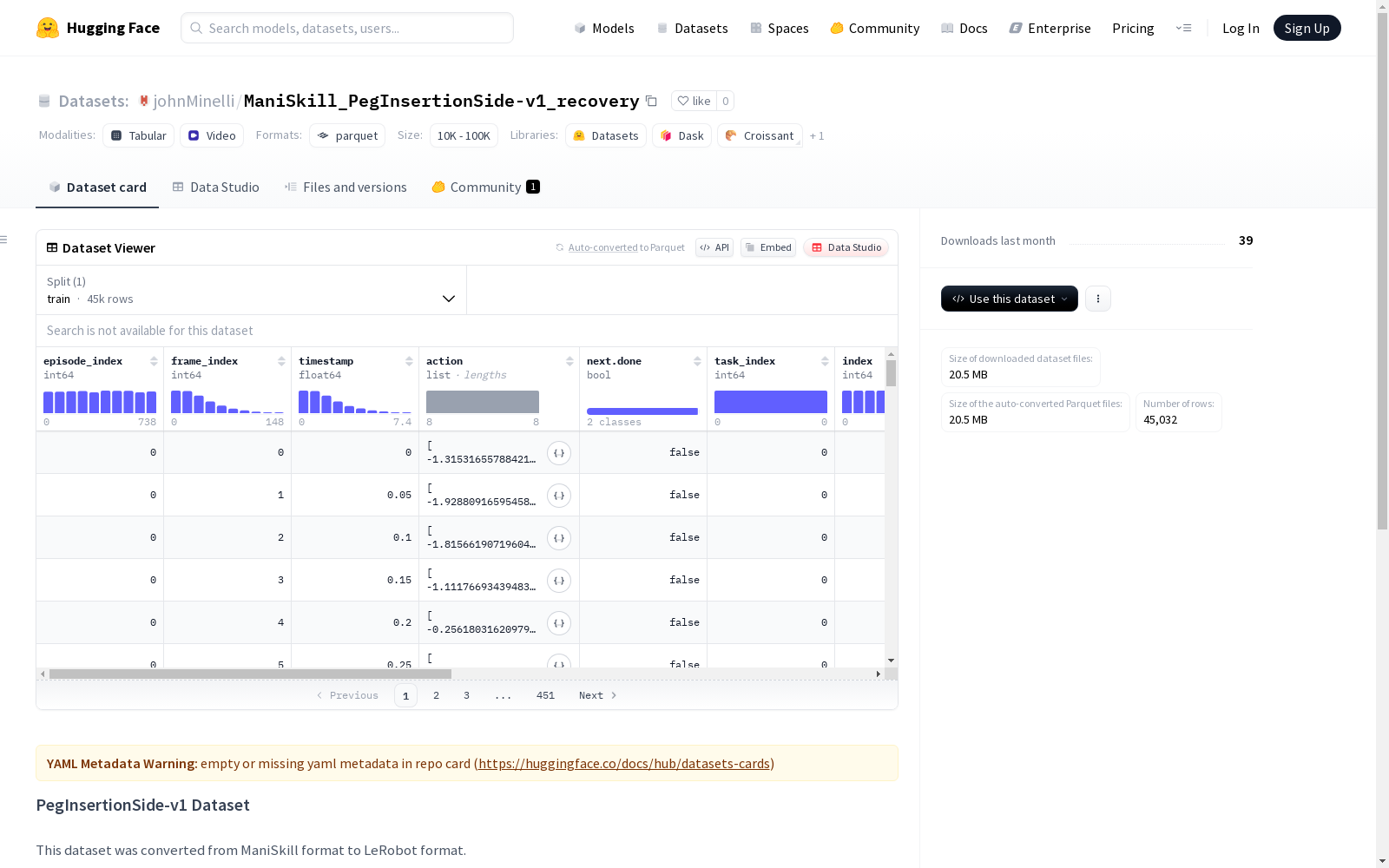Open the johnMinelli profile link
The image size is (1389, 868).
194,101
